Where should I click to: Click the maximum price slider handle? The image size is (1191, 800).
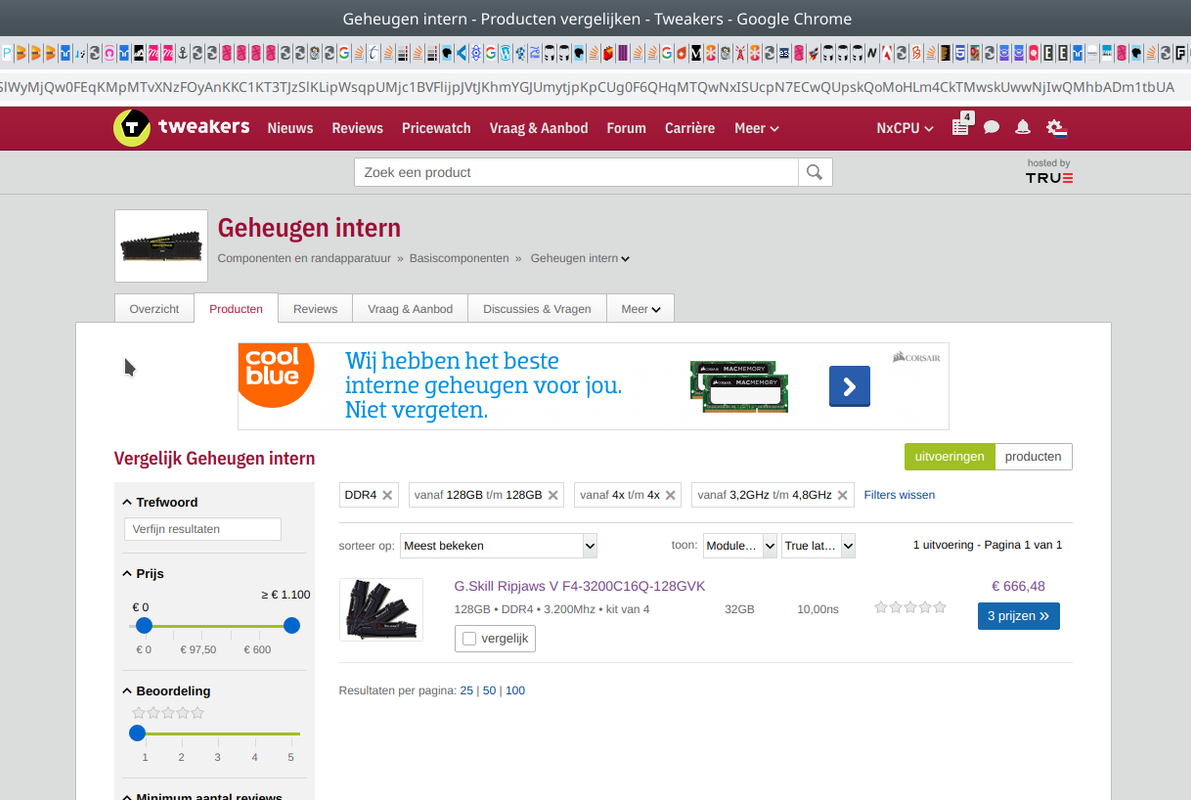292,626
